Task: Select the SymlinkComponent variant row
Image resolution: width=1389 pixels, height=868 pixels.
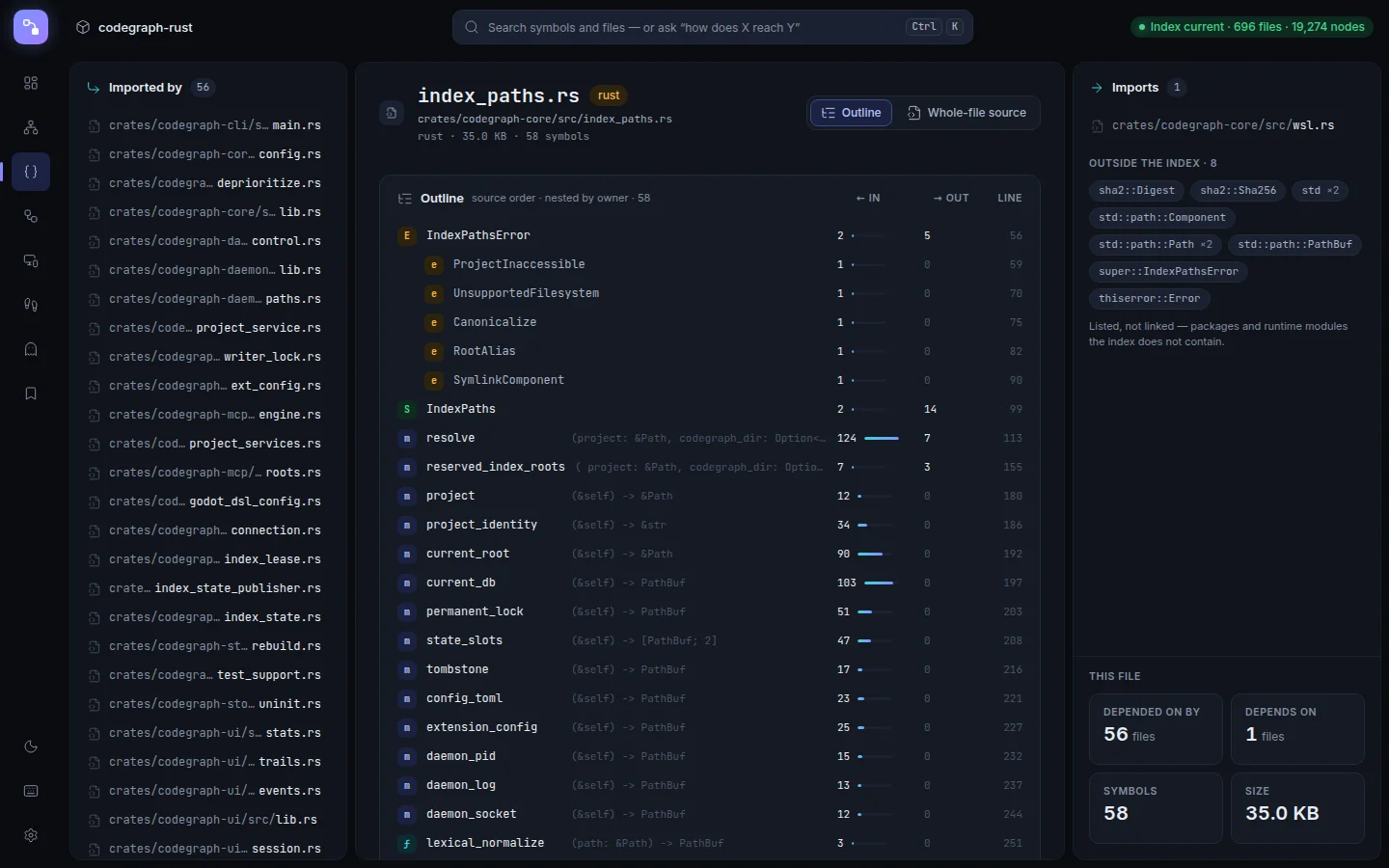Action: pos(710,380)
